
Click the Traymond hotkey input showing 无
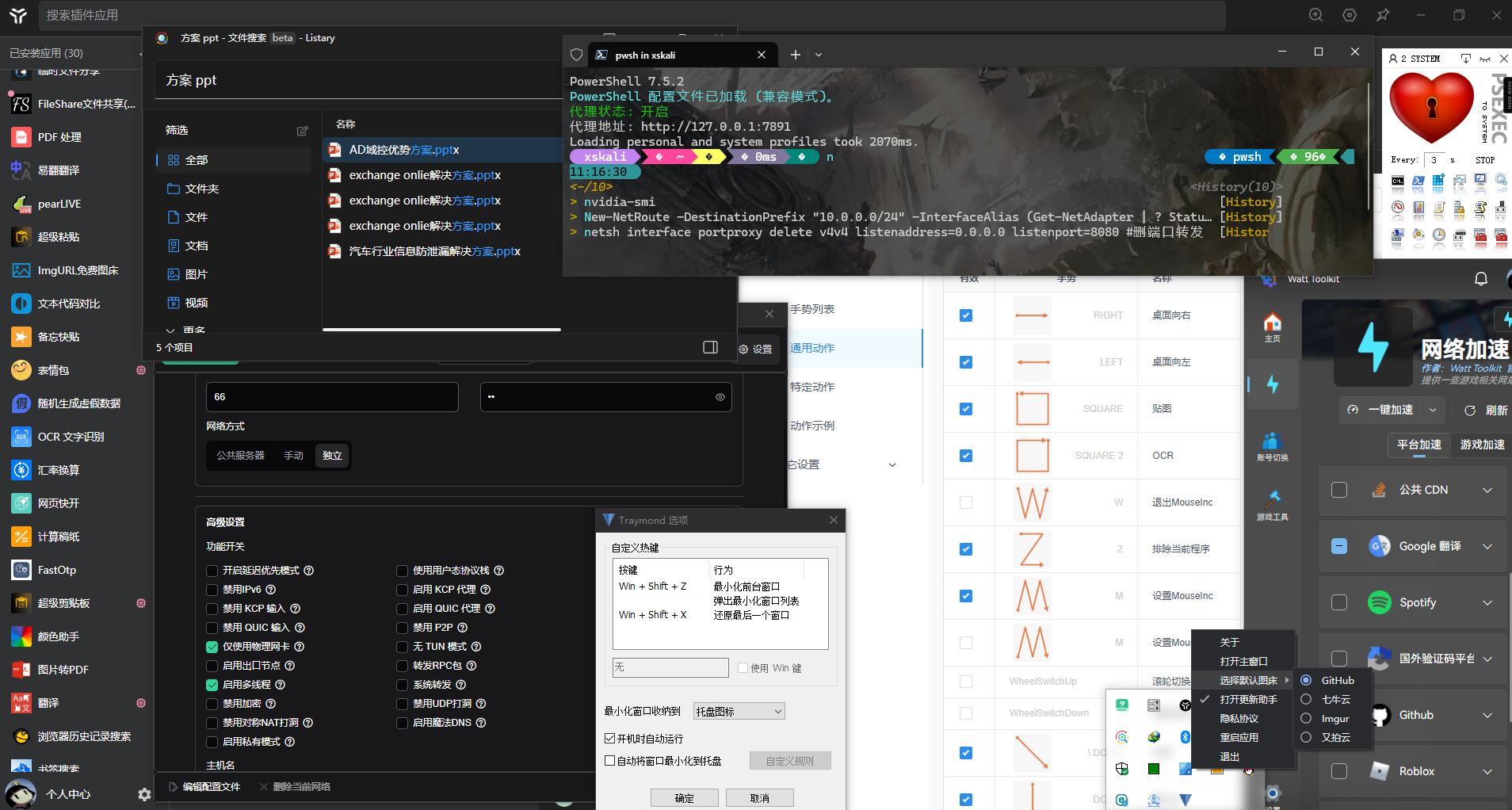[670, 667]
